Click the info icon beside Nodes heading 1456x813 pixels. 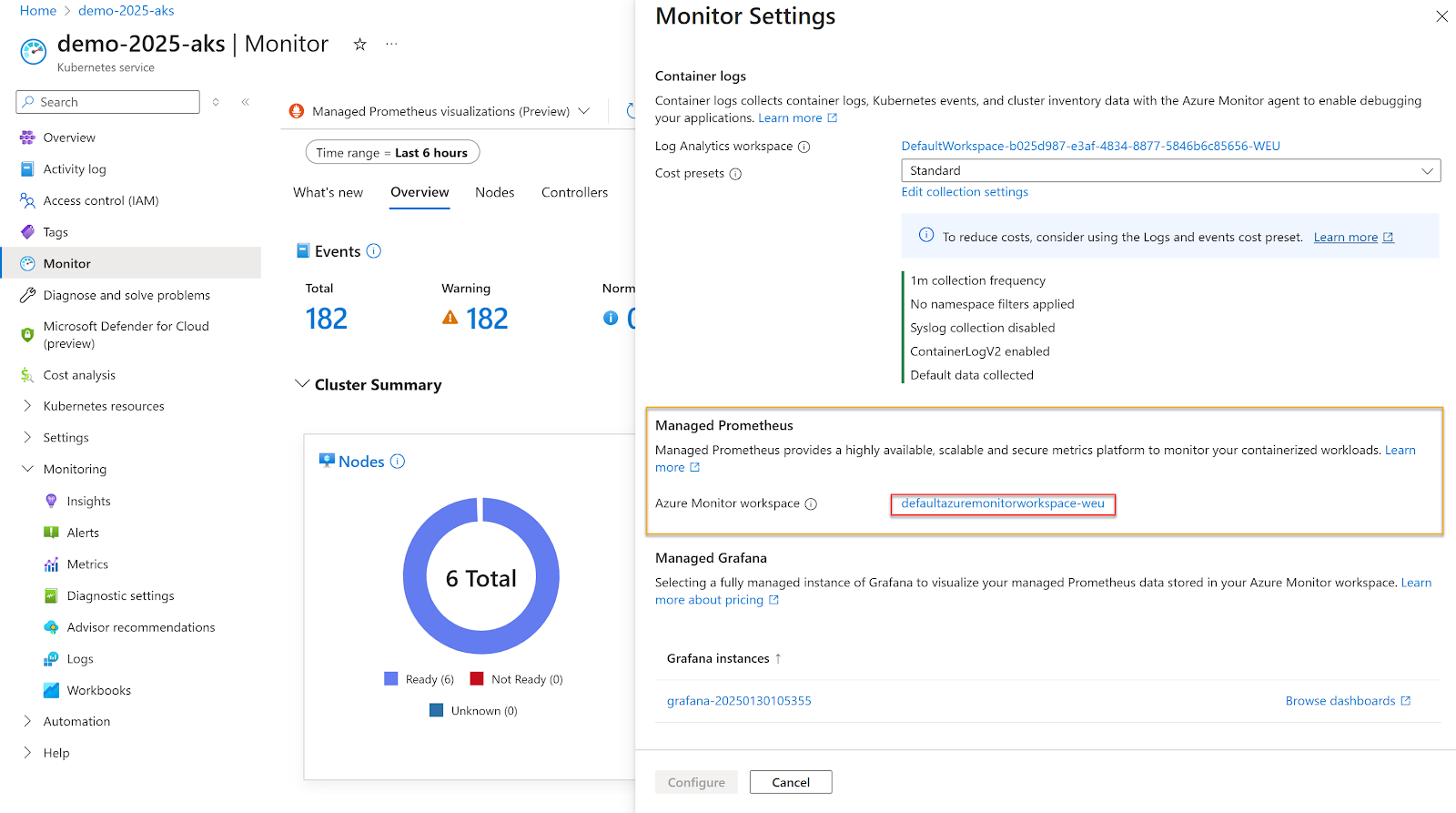397,462
